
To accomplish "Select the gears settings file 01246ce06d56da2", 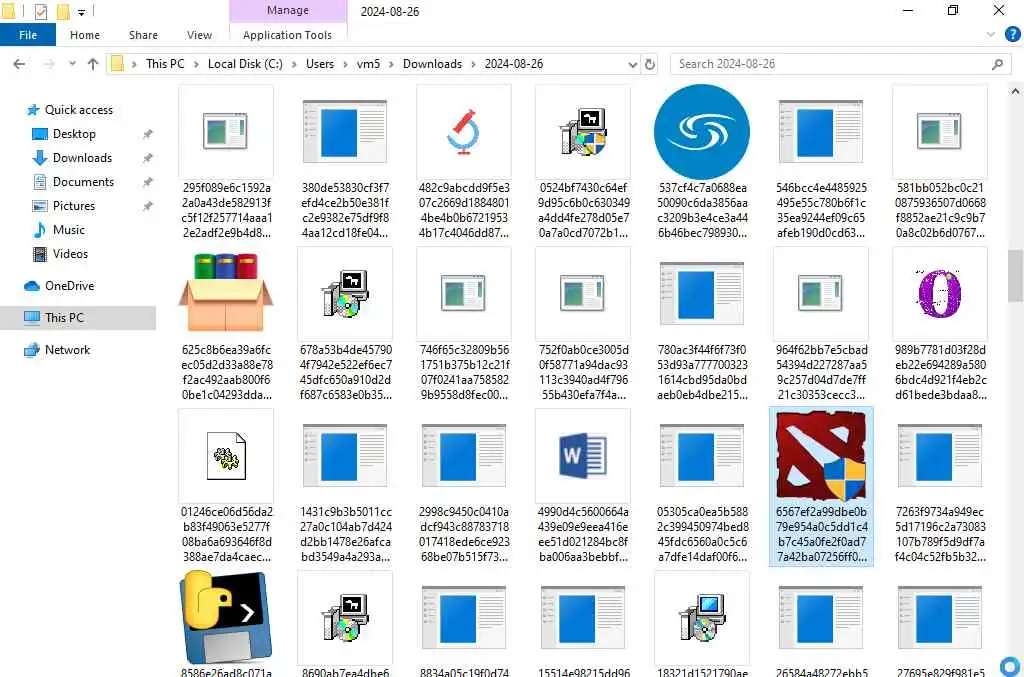I will tap(226, 487).
